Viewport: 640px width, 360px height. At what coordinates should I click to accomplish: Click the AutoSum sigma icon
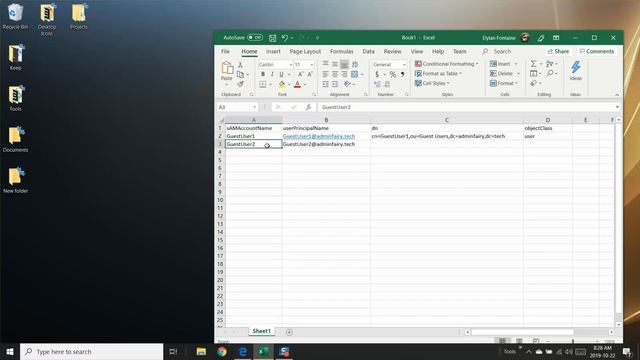[533, 64]
